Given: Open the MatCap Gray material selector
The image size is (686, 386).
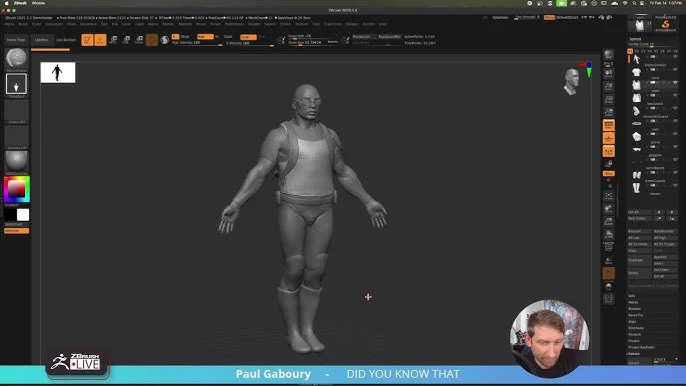Looking at the screenshot, I should point(16,161).
